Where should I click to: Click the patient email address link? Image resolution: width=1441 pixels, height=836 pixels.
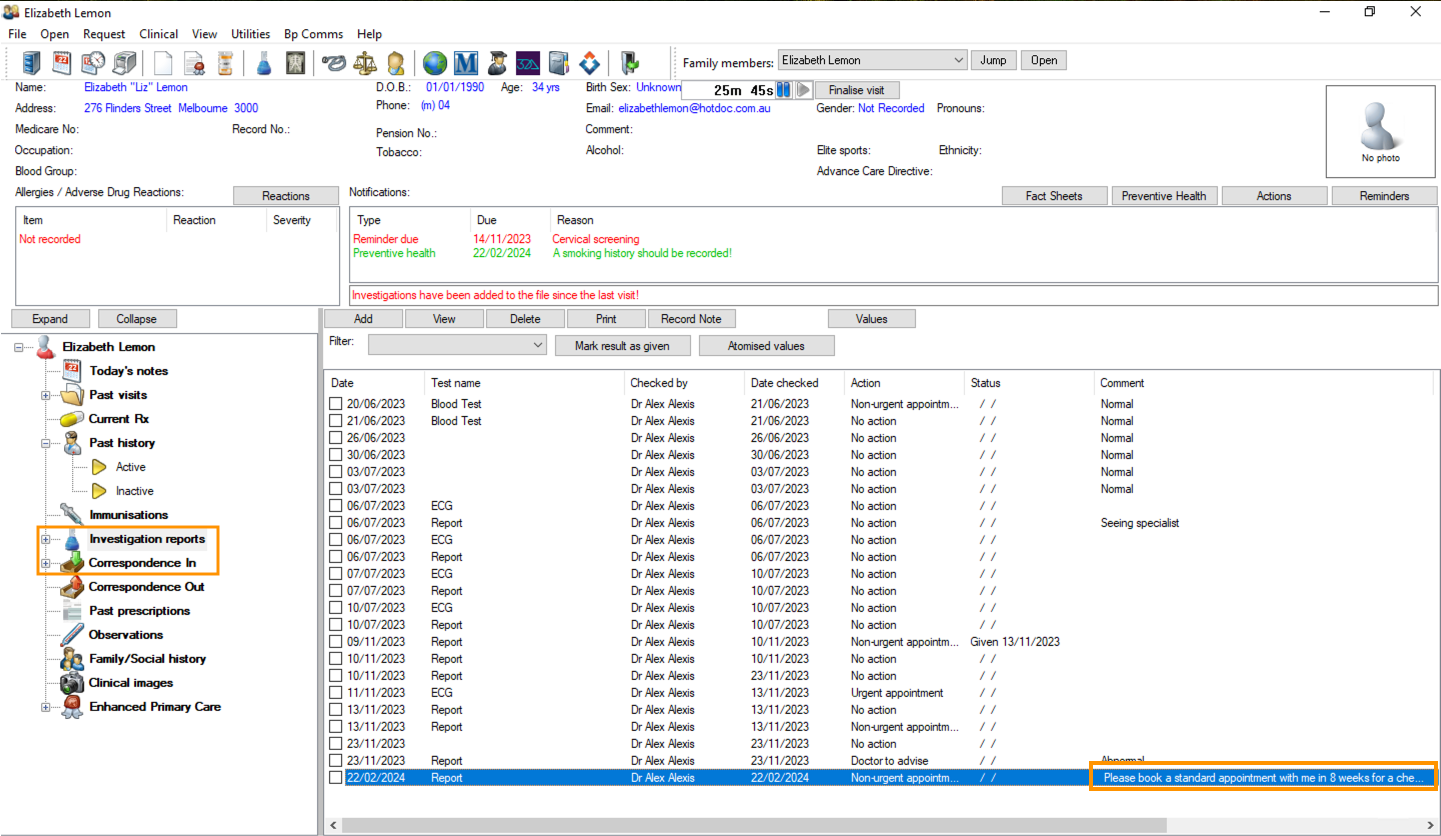click(x=694, y=108)
